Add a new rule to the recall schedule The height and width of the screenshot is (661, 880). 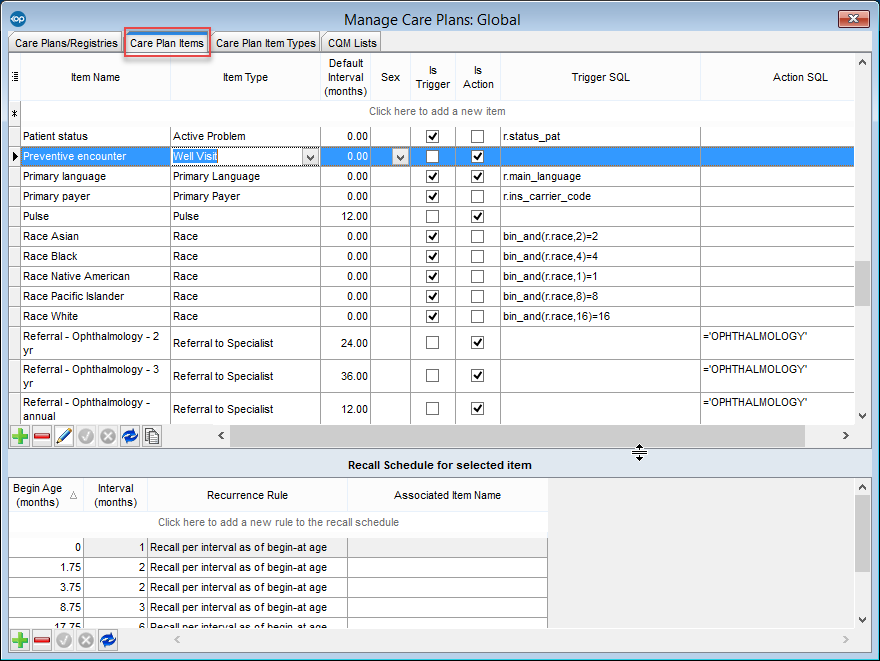pos(278,522)
